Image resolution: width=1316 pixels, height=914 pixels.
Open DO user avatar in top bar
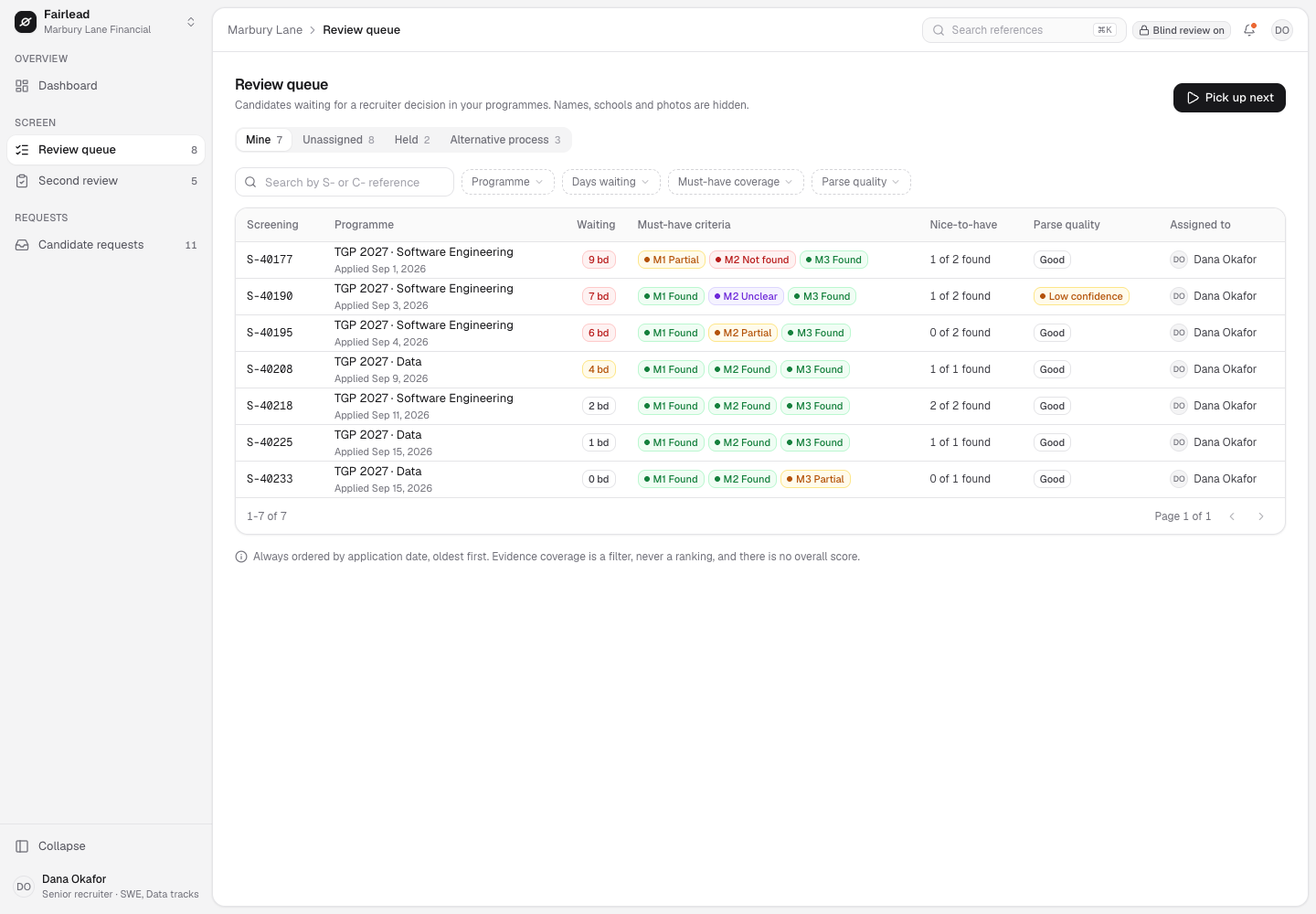(x=1282, y=30)
